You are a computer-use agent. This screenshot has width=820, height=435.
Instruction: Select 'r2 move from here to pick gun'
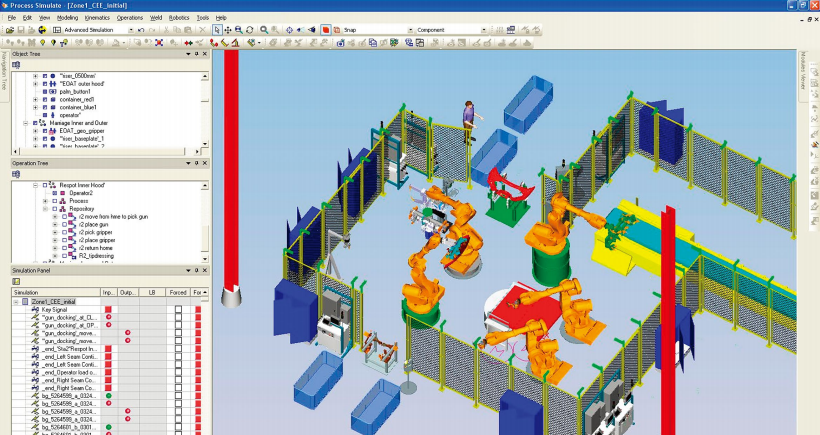[x=113, y=216]
